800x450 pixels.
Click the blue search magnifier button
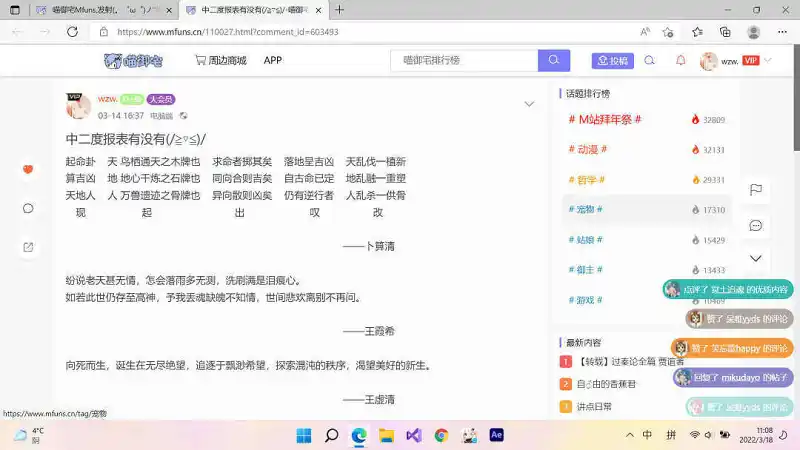tap(554, 60)
